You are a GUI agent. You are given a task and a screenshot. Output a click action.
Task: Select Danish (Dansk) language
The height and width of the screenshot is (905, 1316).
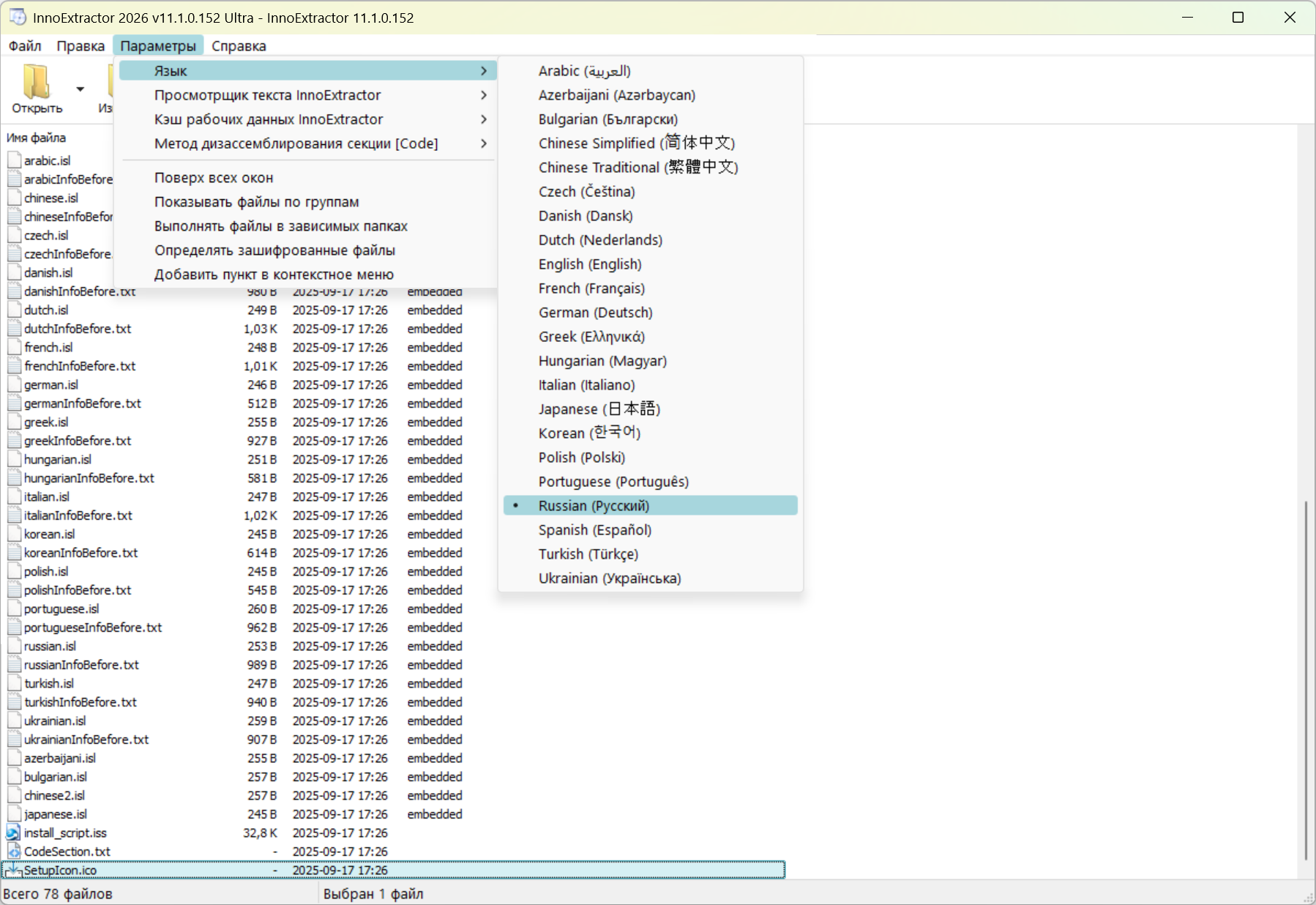pos(651,216)
